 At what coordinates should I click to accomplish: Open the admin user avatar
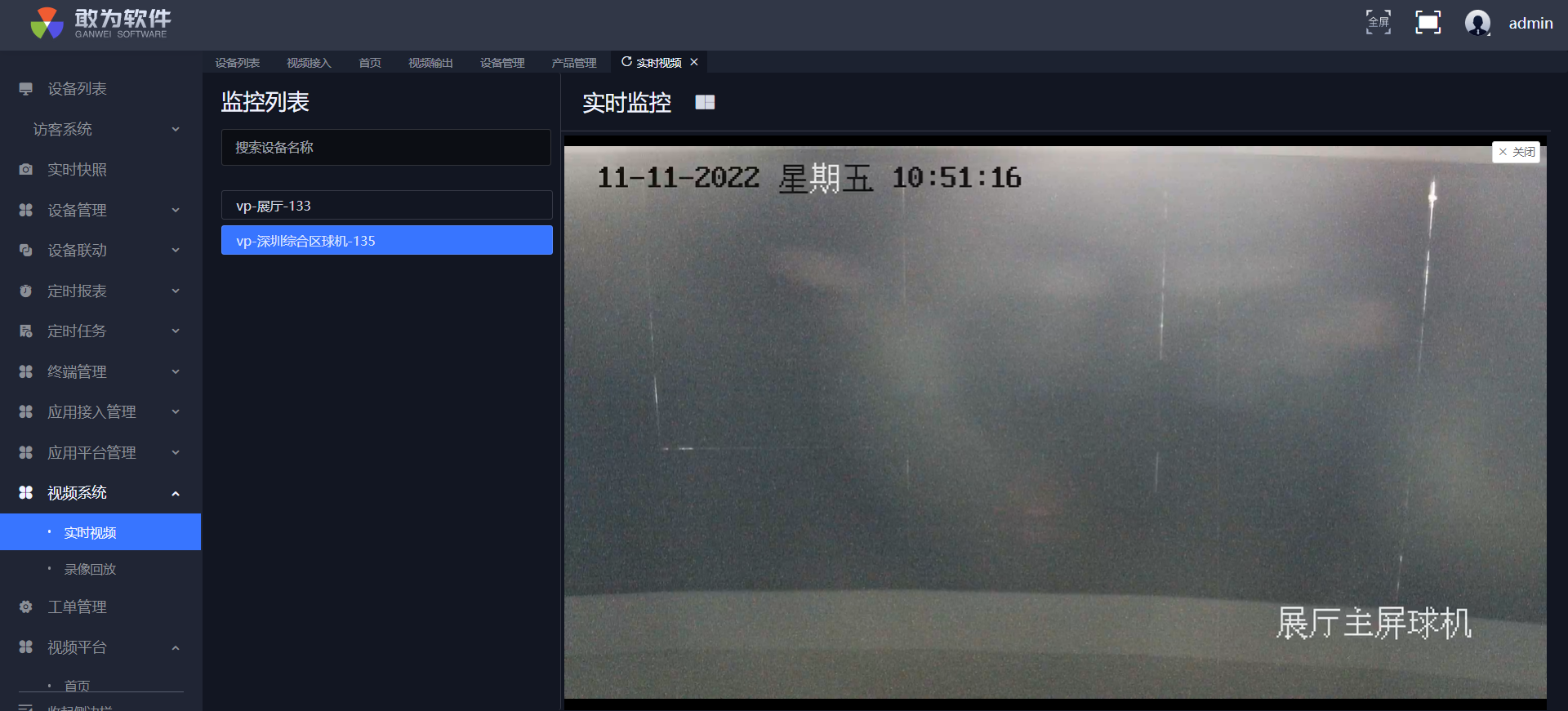pos(1477,23)
